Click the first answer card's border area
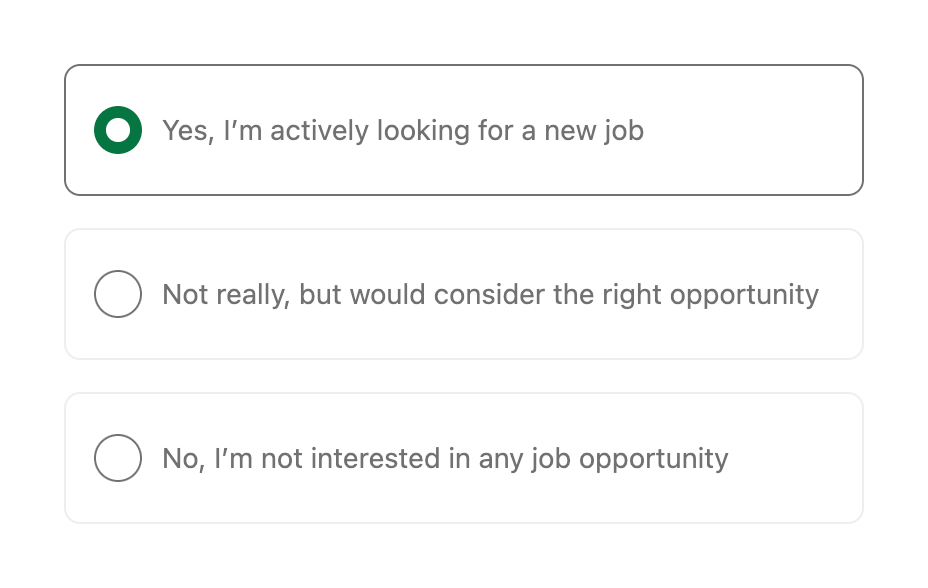 click(464, 68)
